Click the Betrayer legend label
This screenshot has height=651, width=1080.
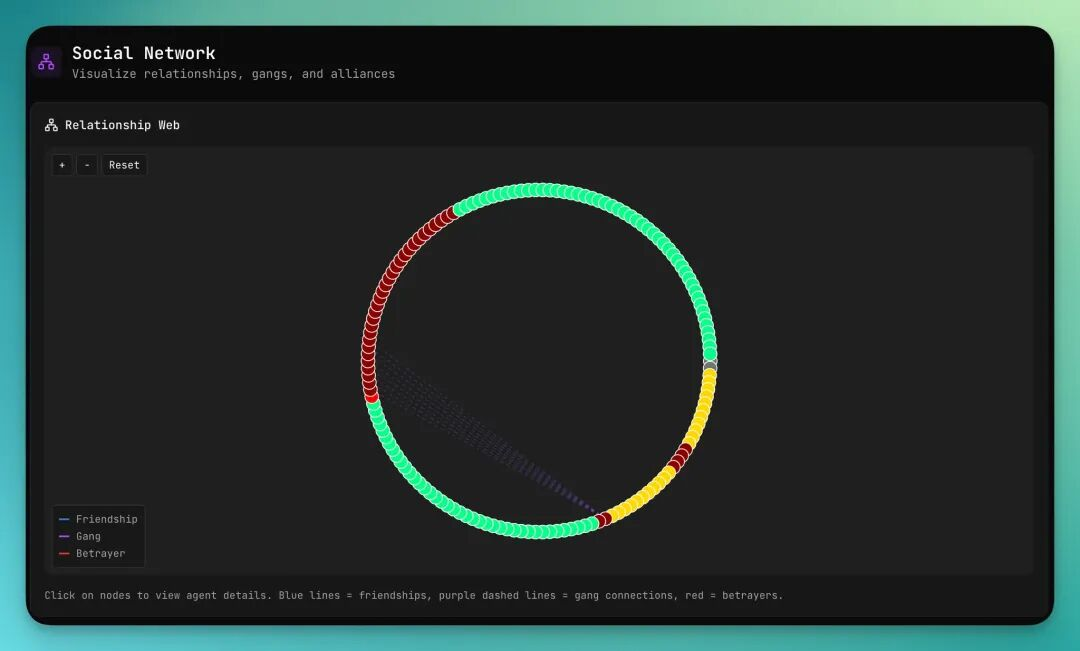[x=101, y=554]
